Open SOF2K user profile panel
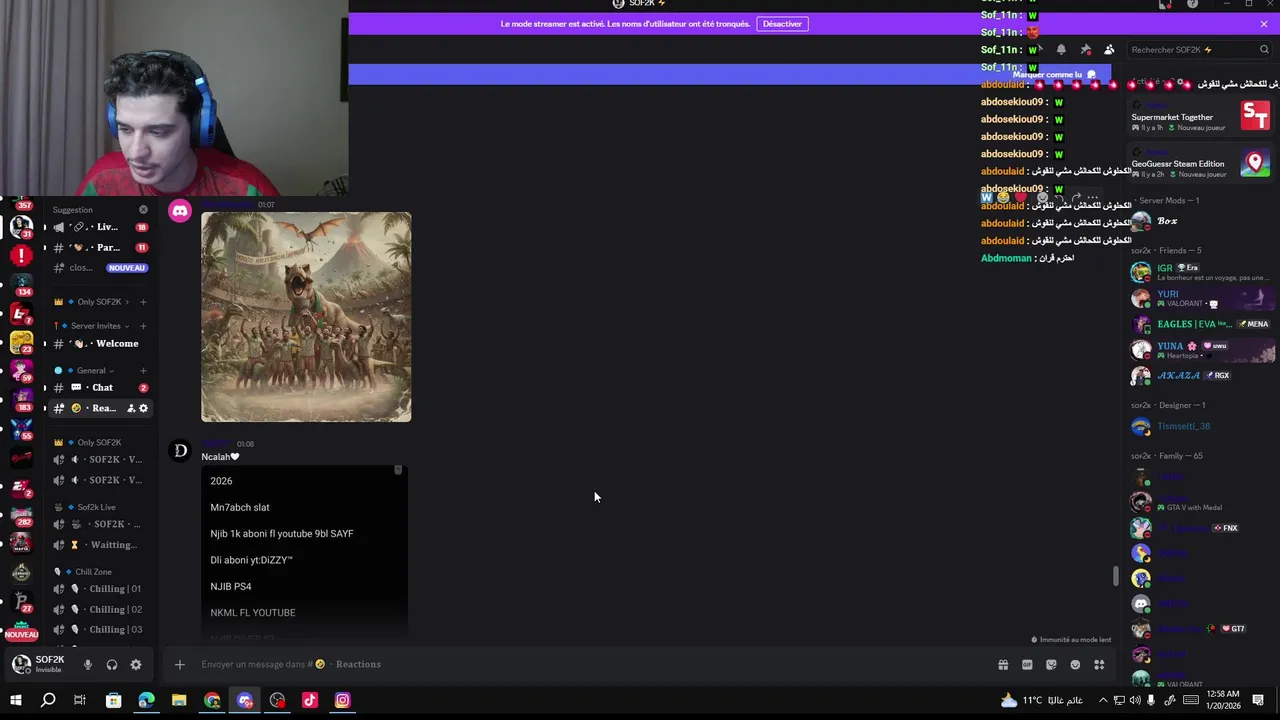 point(40,664)
